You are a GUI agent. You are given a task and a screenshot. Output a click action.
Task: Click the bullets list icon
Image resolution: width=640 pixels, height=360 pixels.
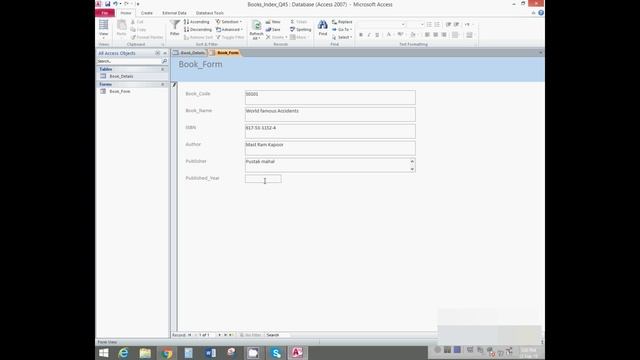pos(429,24)
